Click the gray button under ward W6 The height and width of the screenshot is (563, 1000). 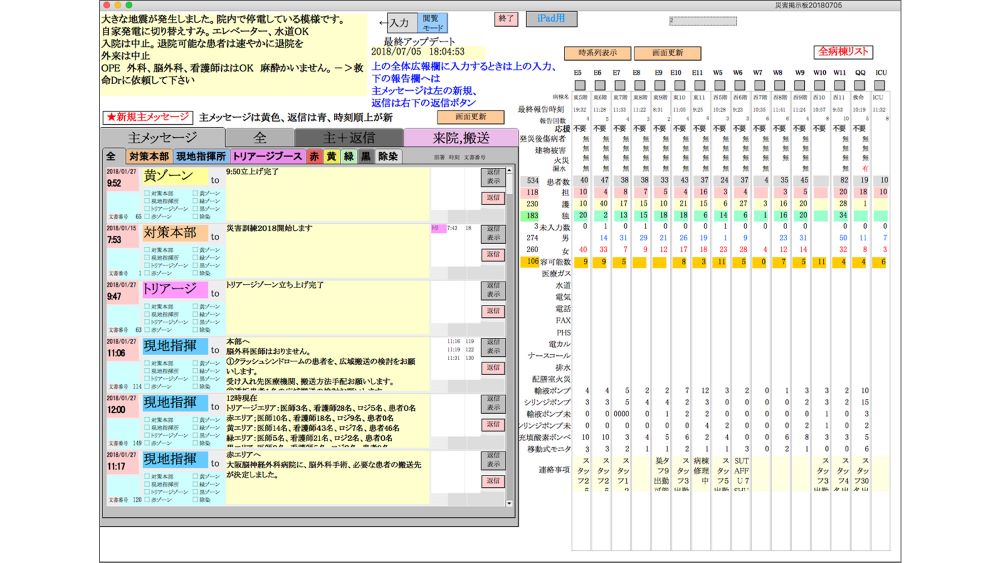[x=739, y=85]
